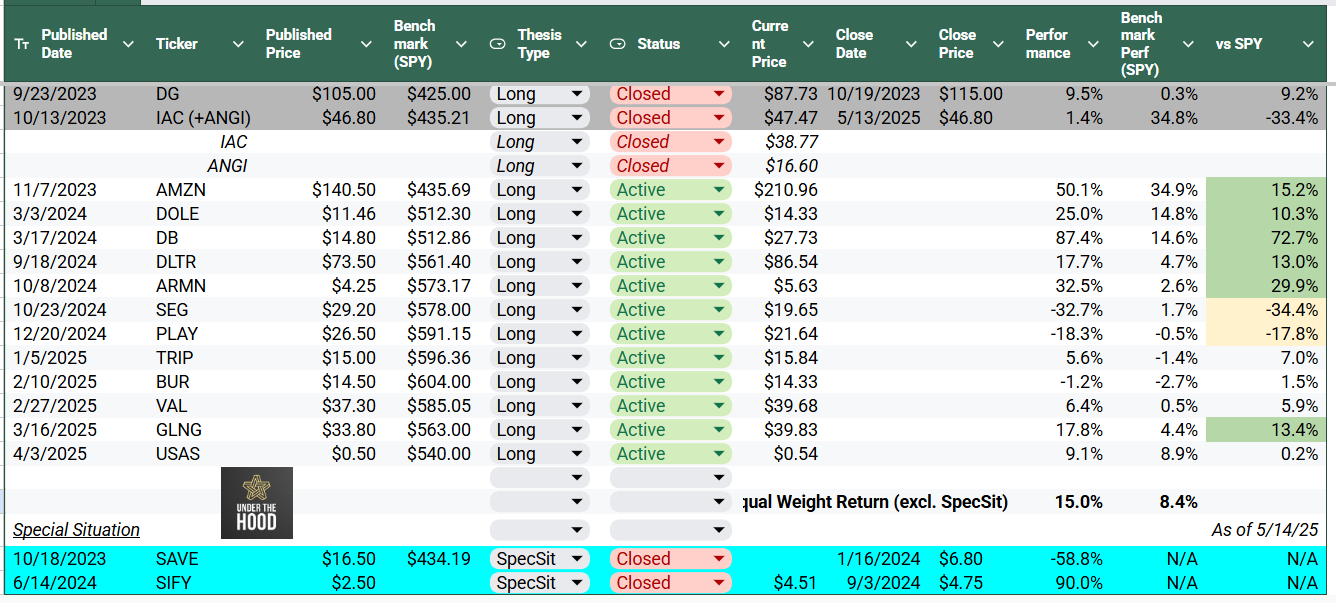Select the As of 5/14/25 cell
This screenshot has height=603, width=1336.
[1264, 530]
